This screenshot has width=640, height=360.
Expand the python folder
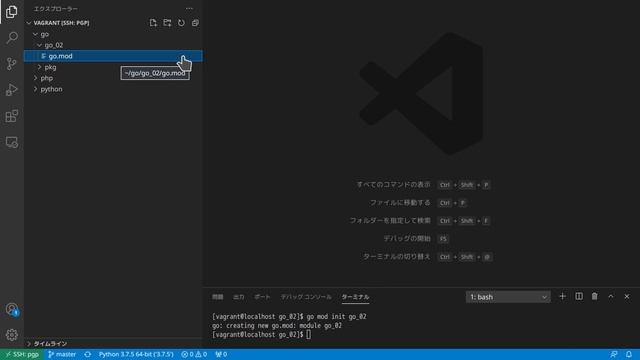pyautogui.click(x=113, y=89)
